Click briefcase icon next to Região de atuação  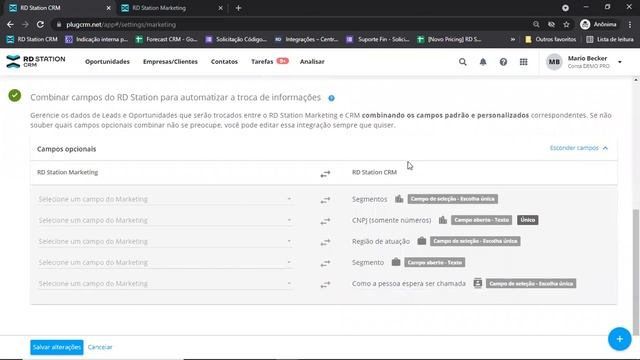pyautogui.click(x=422, y=241)
